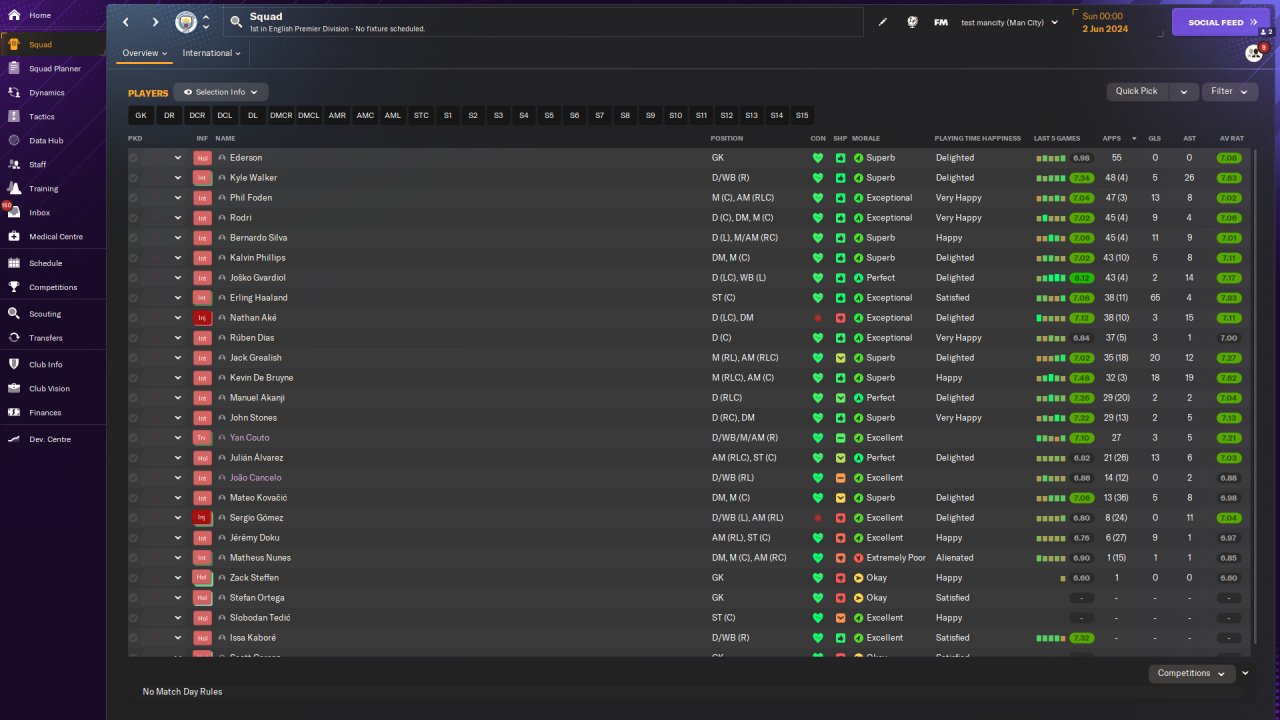1280x720 pixels.
Task: Select the S1 substitute slot tab
Action: [x=448, y=115]
